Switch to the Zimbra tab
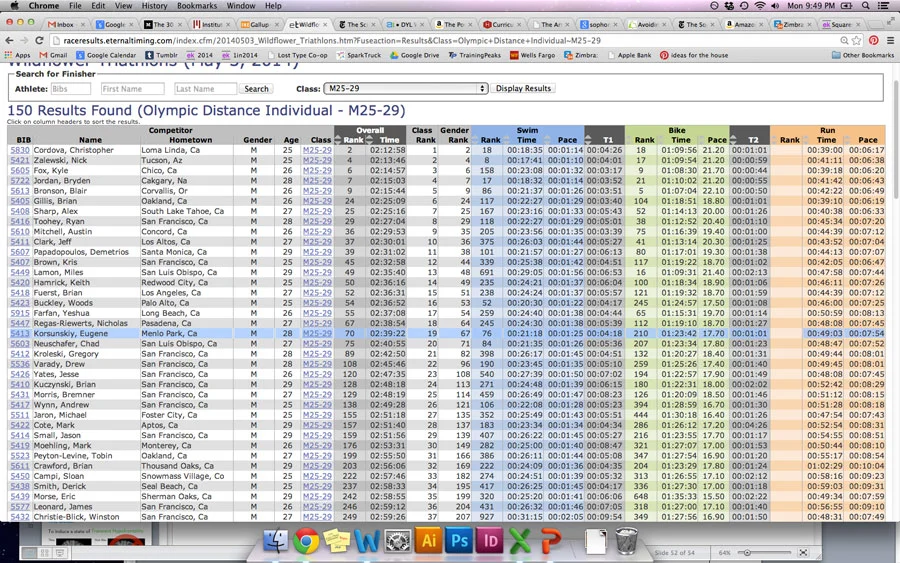 [x=793, y=25]
